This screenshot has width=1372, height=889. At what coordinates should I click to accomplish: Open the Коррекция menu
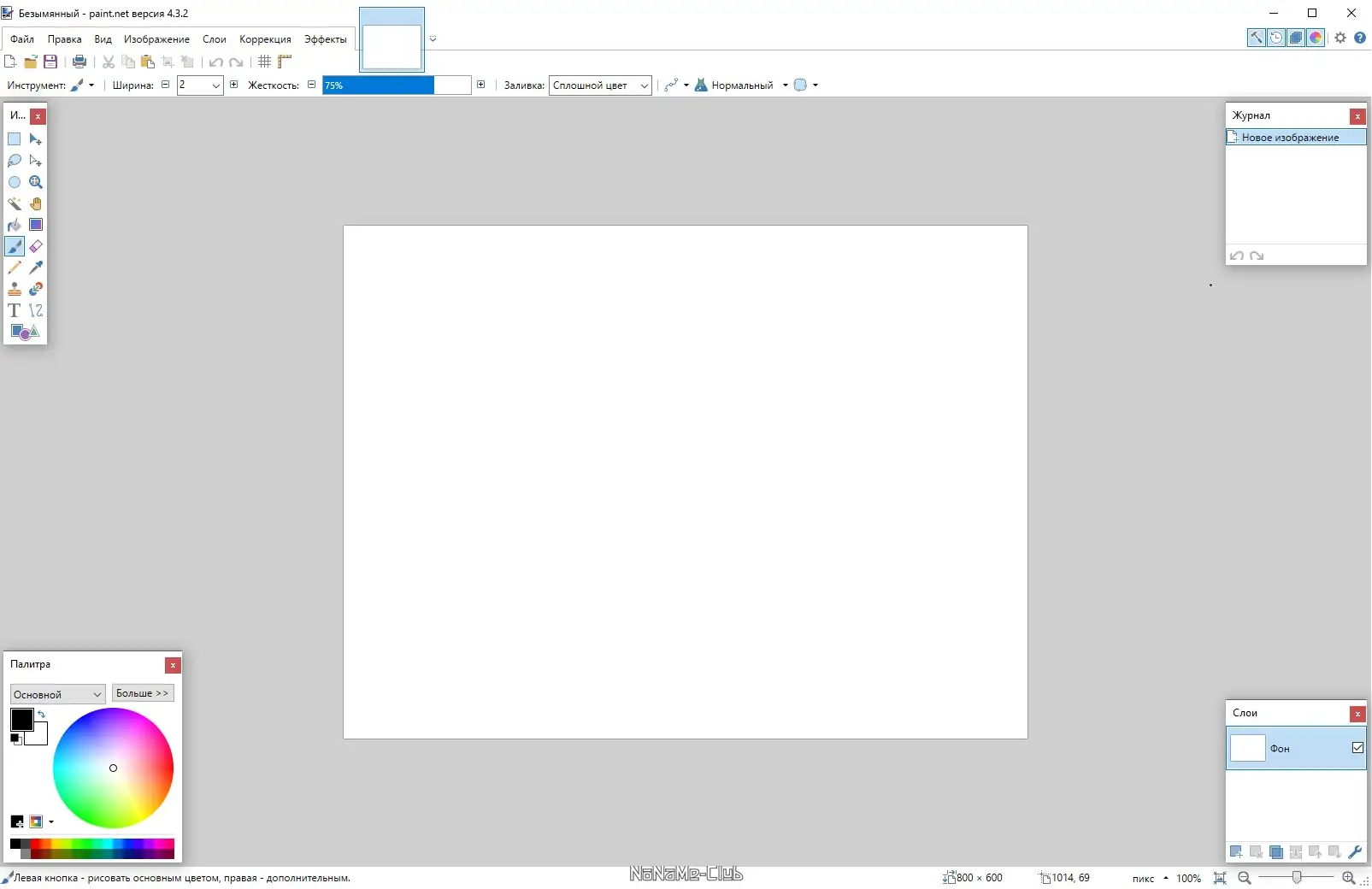click(x=265, y=39)
